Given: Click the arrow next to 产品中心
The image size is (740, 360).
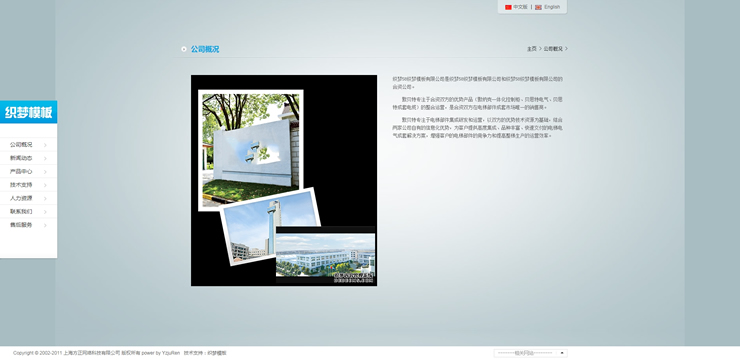Looking at the screenshot, I should click(x=45, y=172).
